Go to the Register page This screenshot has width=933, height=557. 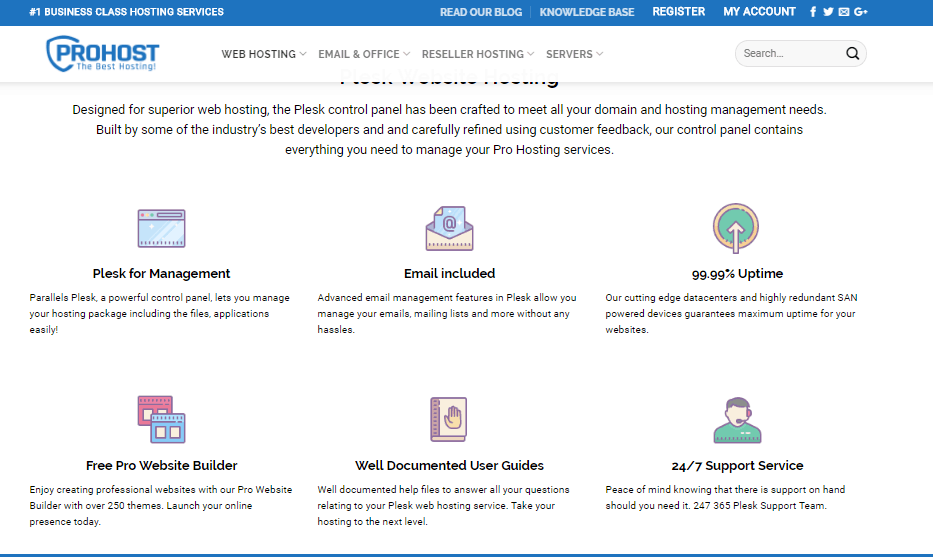678,12
